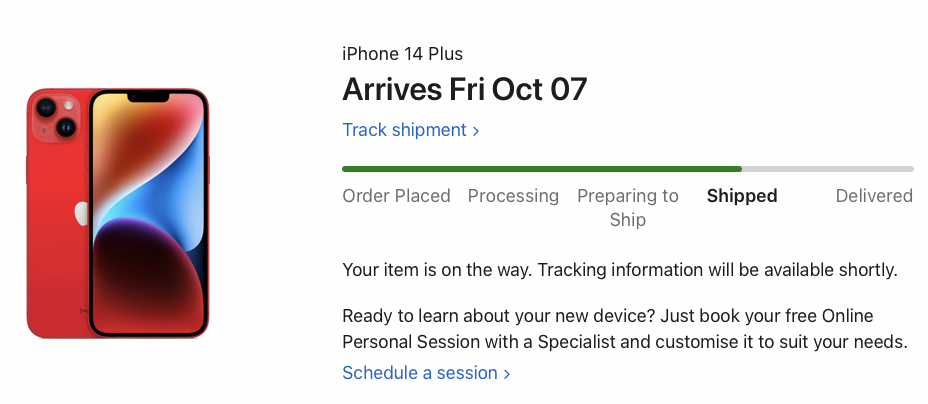
Task: Click the upper rear camera lens on iPhone
Action: [x=46, y=108]
